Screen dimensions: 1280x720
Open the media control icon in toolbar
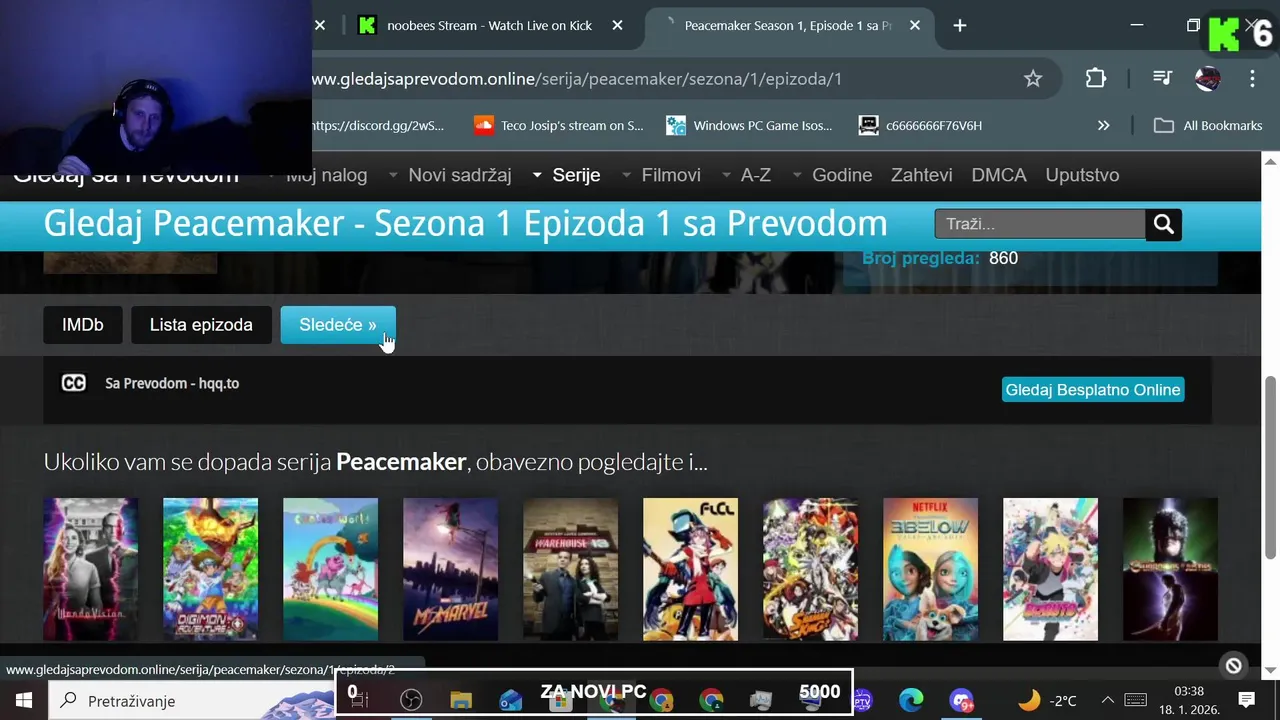tap(1162, 79)
